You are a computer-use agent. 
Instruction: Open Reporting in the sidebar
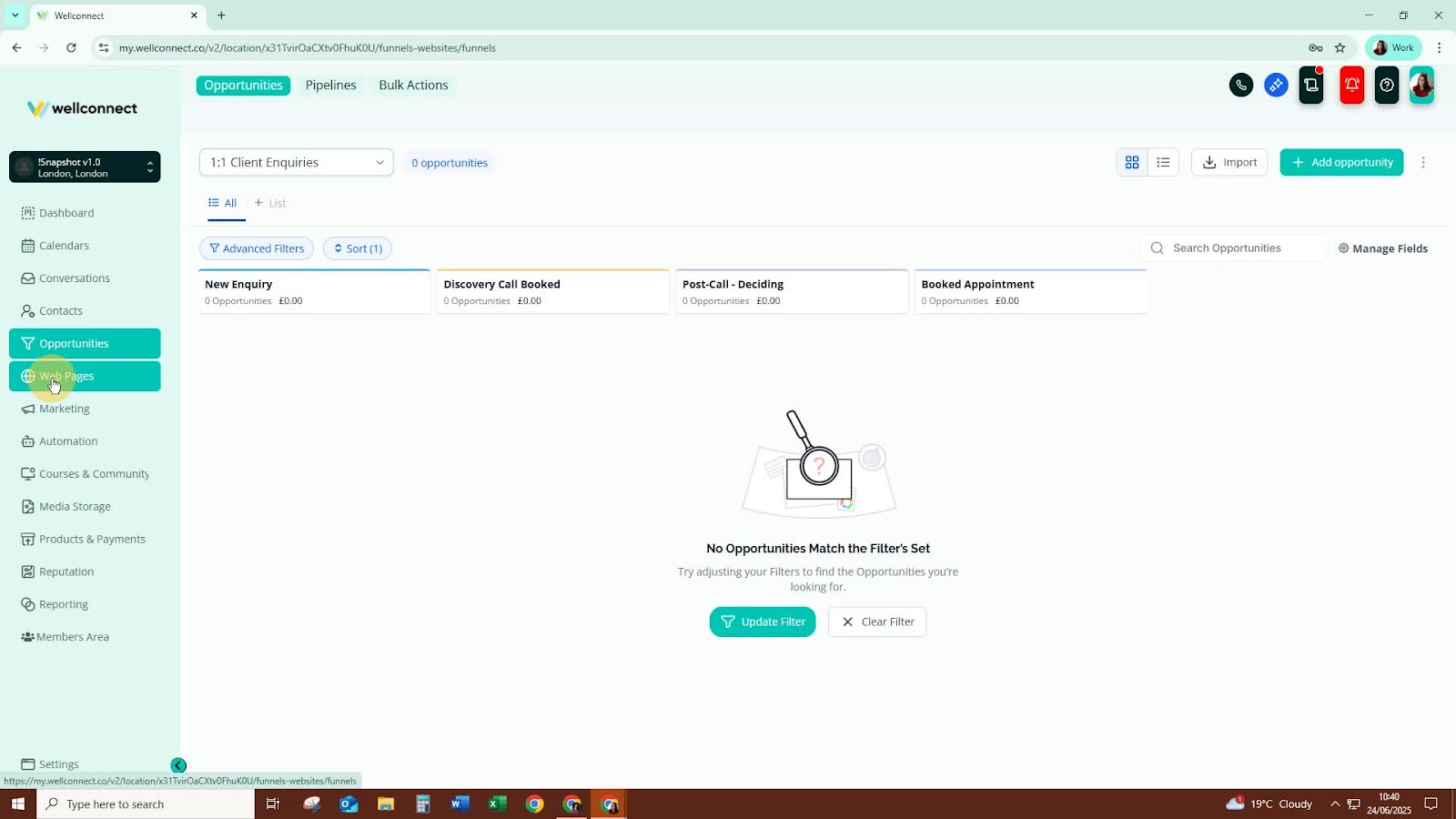pyautogui.click(x=85, y=604)
